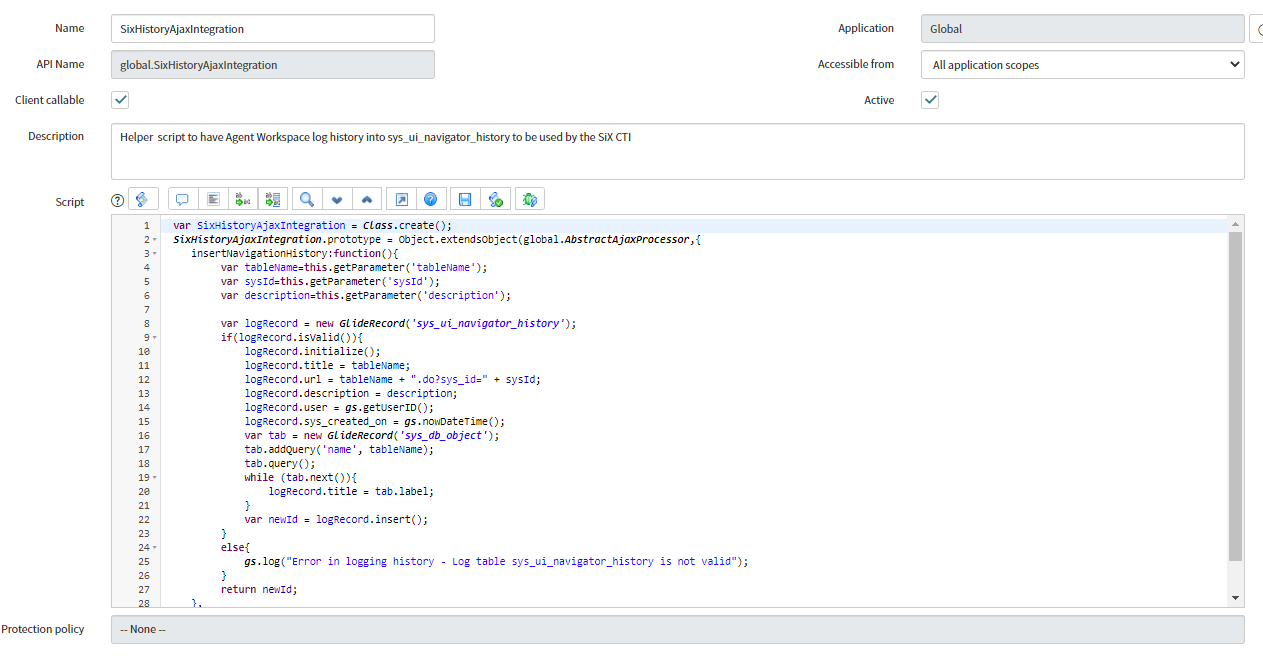Click into the Name input field
Screen dimensions: 1263x662
(x=272, y=29)
